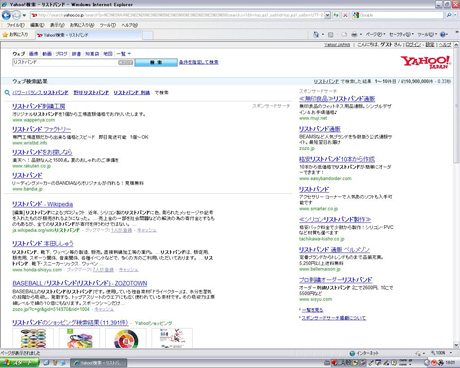Viewport: 460px width, 368px height.
Task: Click the お気に入り star favorites button
Action: click(x=15, y=35)
